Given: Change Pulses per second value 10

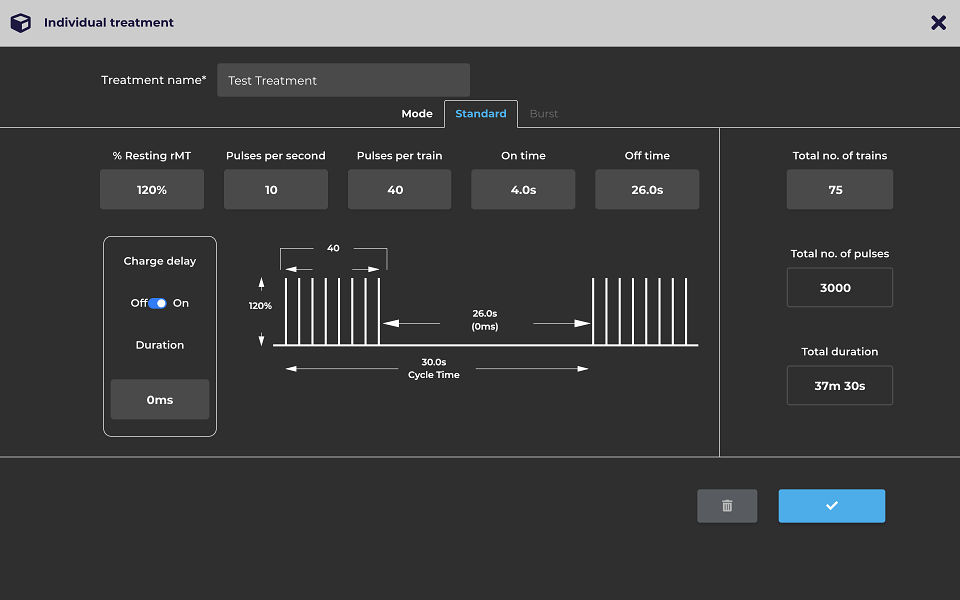Looking at the screenshot, I should [x=276, y=190].
